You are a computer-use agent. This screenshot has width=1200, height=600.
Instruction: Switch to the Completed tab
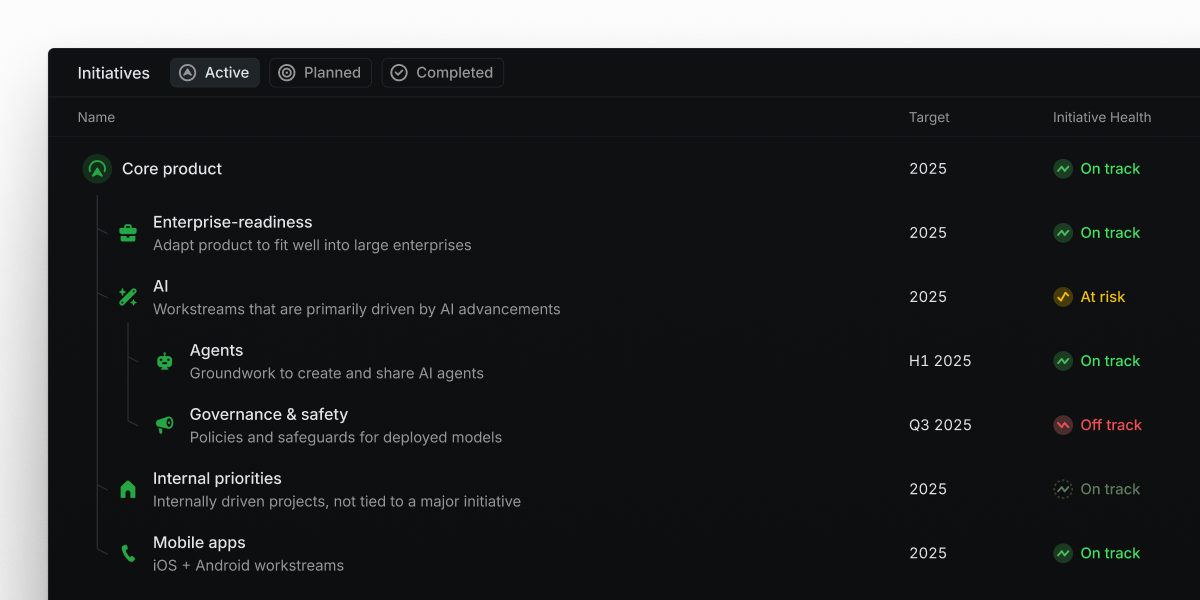(x=442, y=72)
